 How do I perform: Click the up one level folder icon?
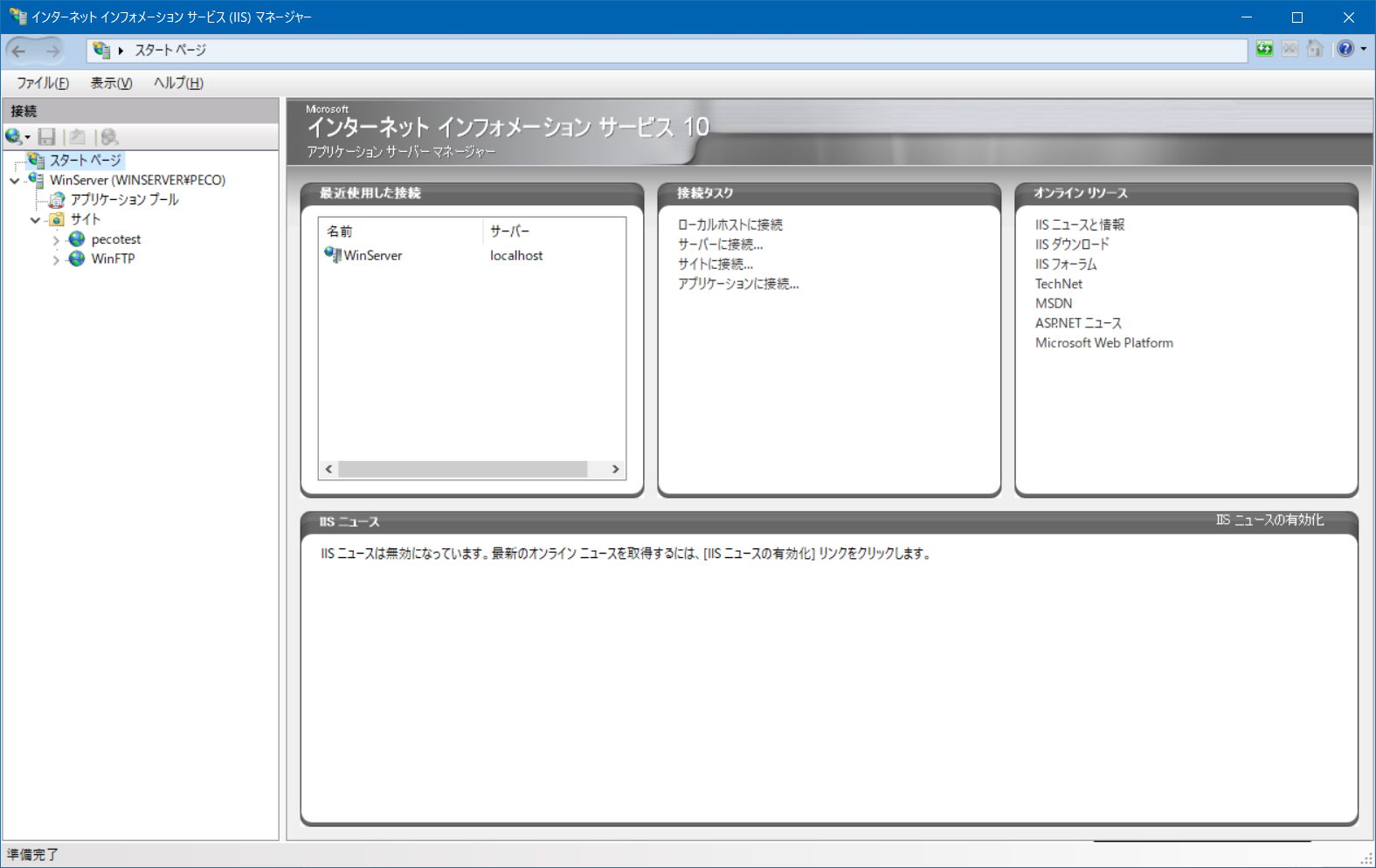click(78, 136)
